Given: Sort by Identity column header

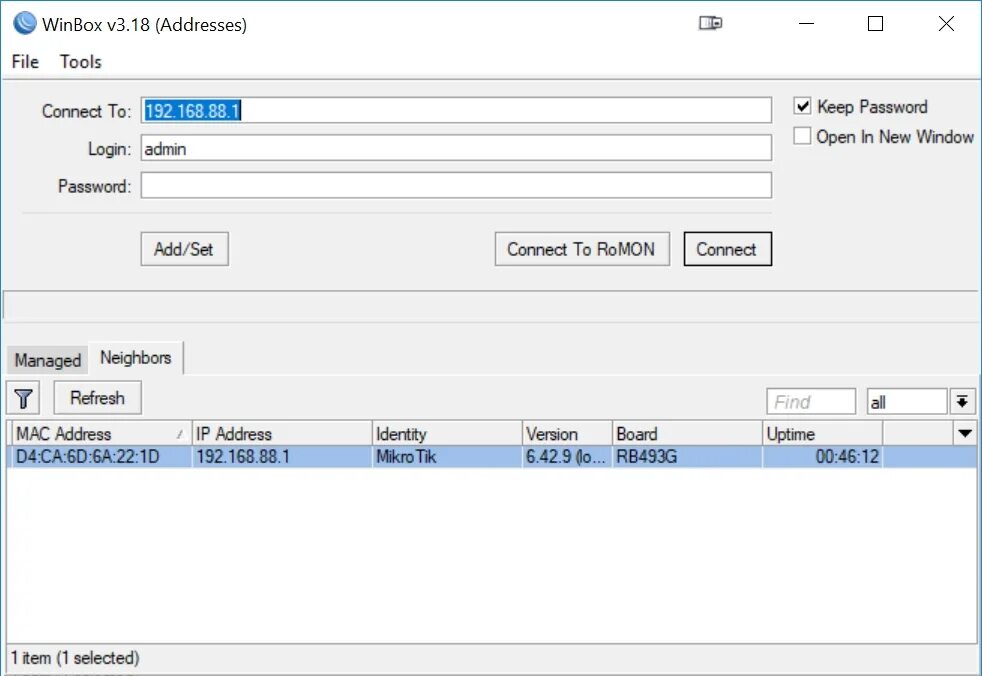Looking at the screenshot, I should (447, 434).
